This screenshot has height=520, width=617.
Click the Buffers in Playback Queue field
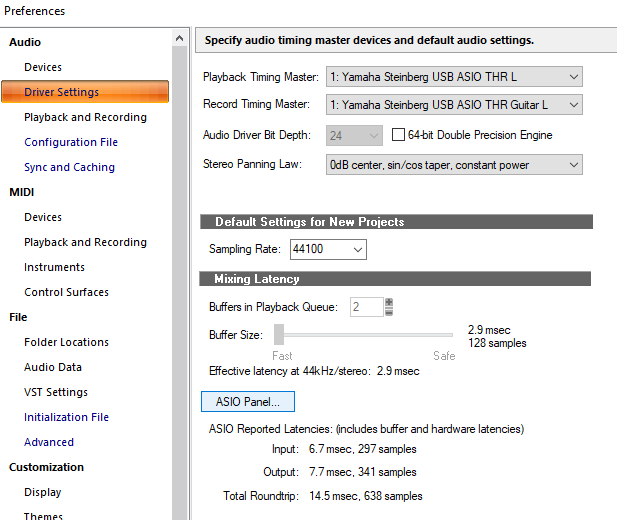pos(365,307)
